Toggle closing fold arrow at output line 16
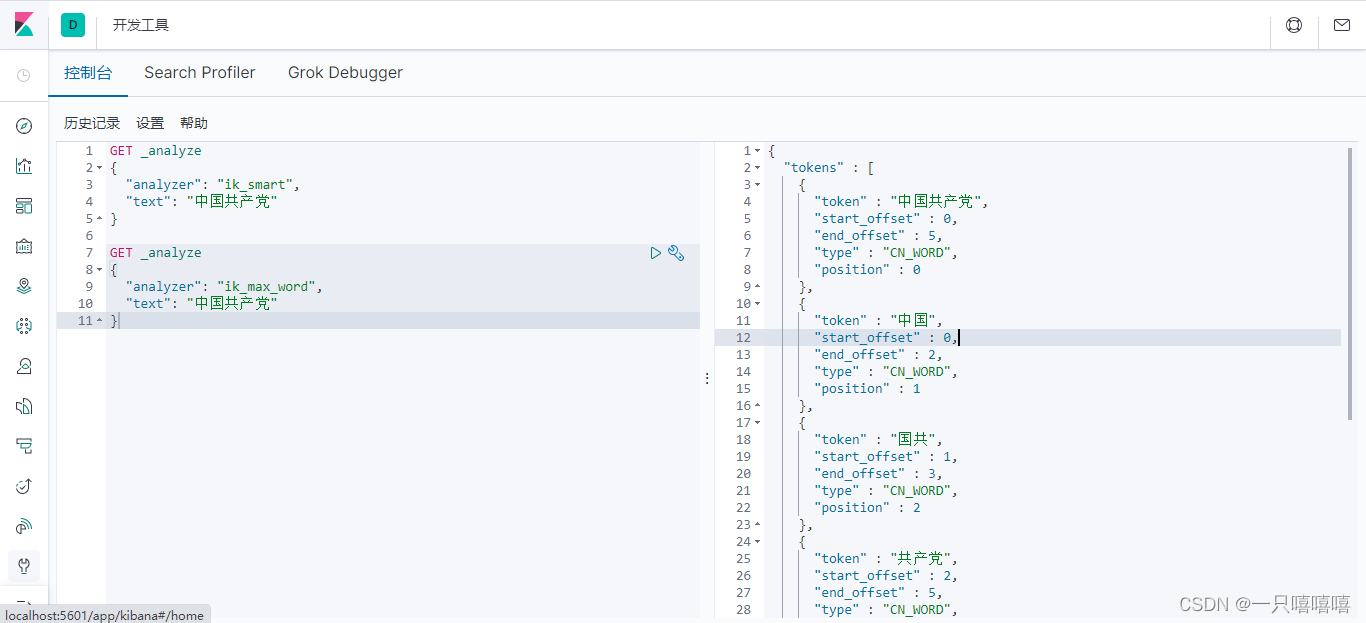This screenshot has height=623, width=1366. pos(757,406)
